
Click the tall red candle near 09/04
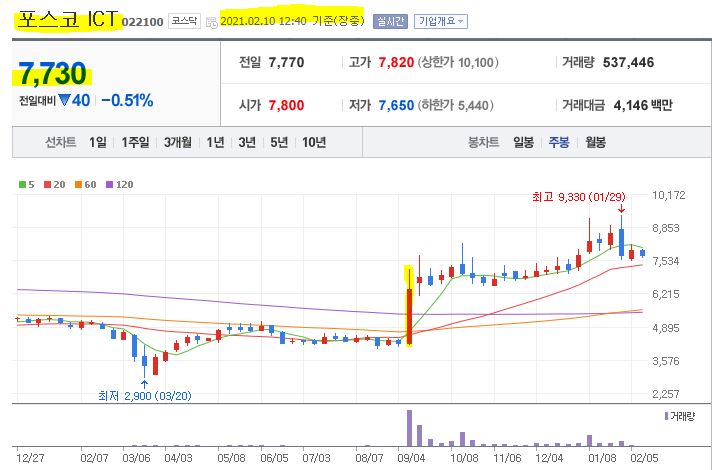[409, 317]
